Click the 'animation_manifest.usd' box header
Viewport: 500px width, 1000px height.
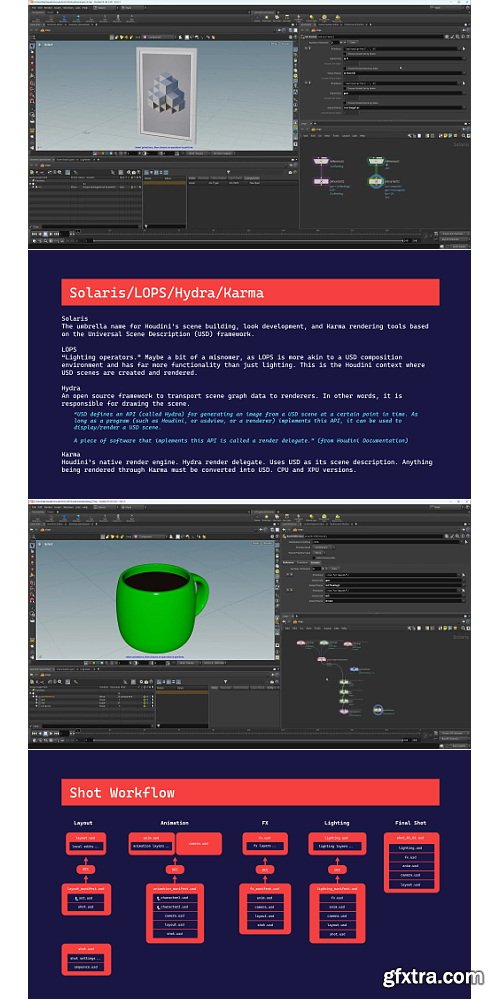[175, 887]
